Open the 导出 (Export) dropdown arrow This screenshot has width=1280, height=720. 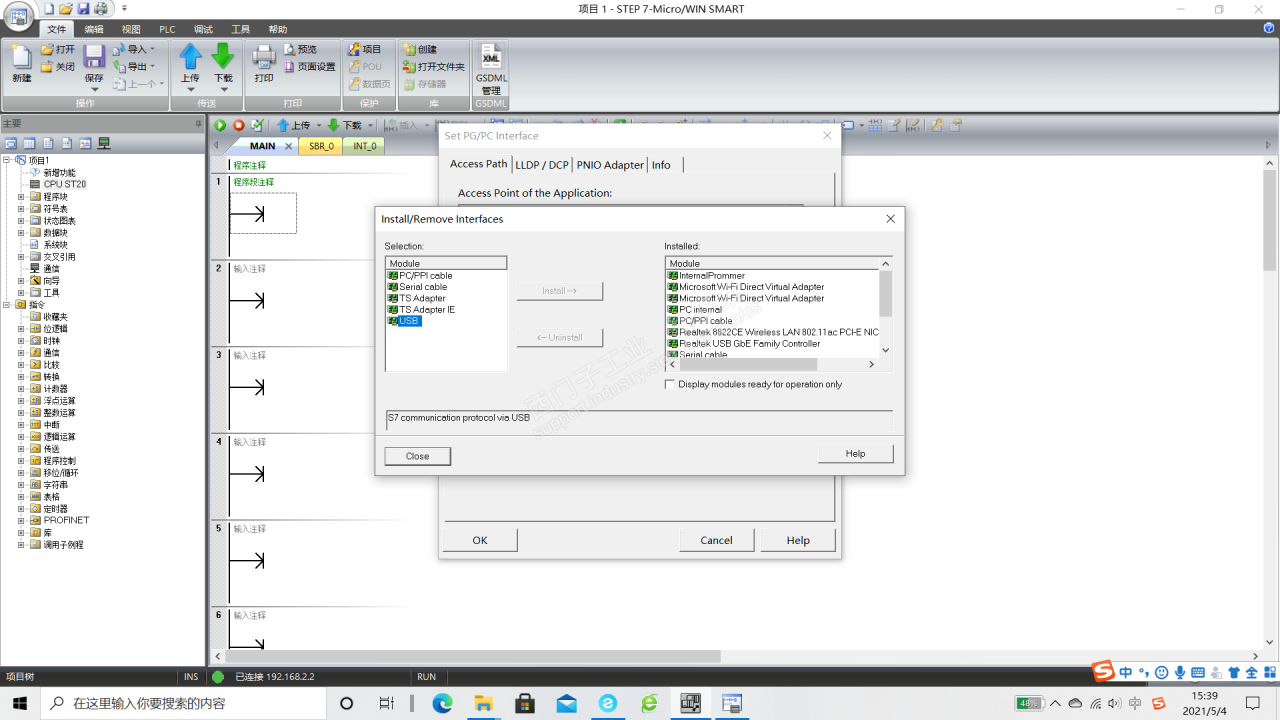point(153,67)
